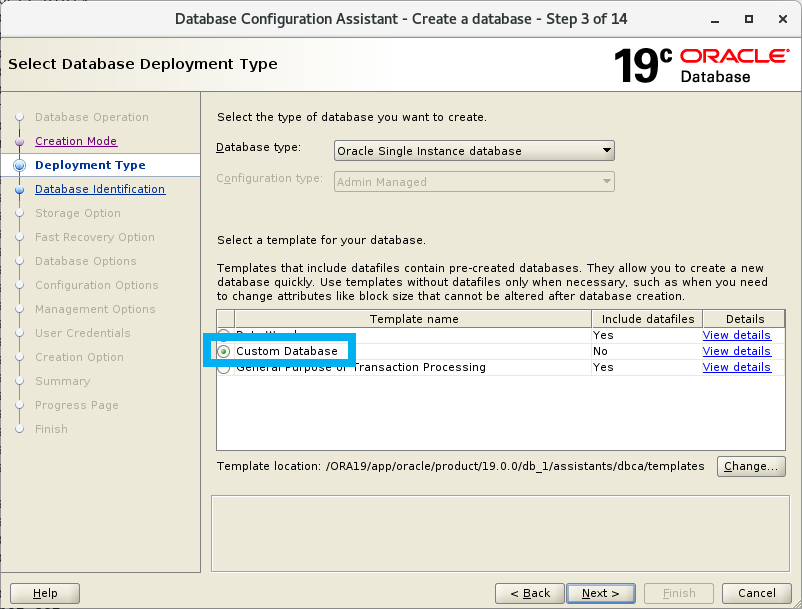
Task: Click the Deployment Type step bullet icon
Action: [x=19, y=165]
